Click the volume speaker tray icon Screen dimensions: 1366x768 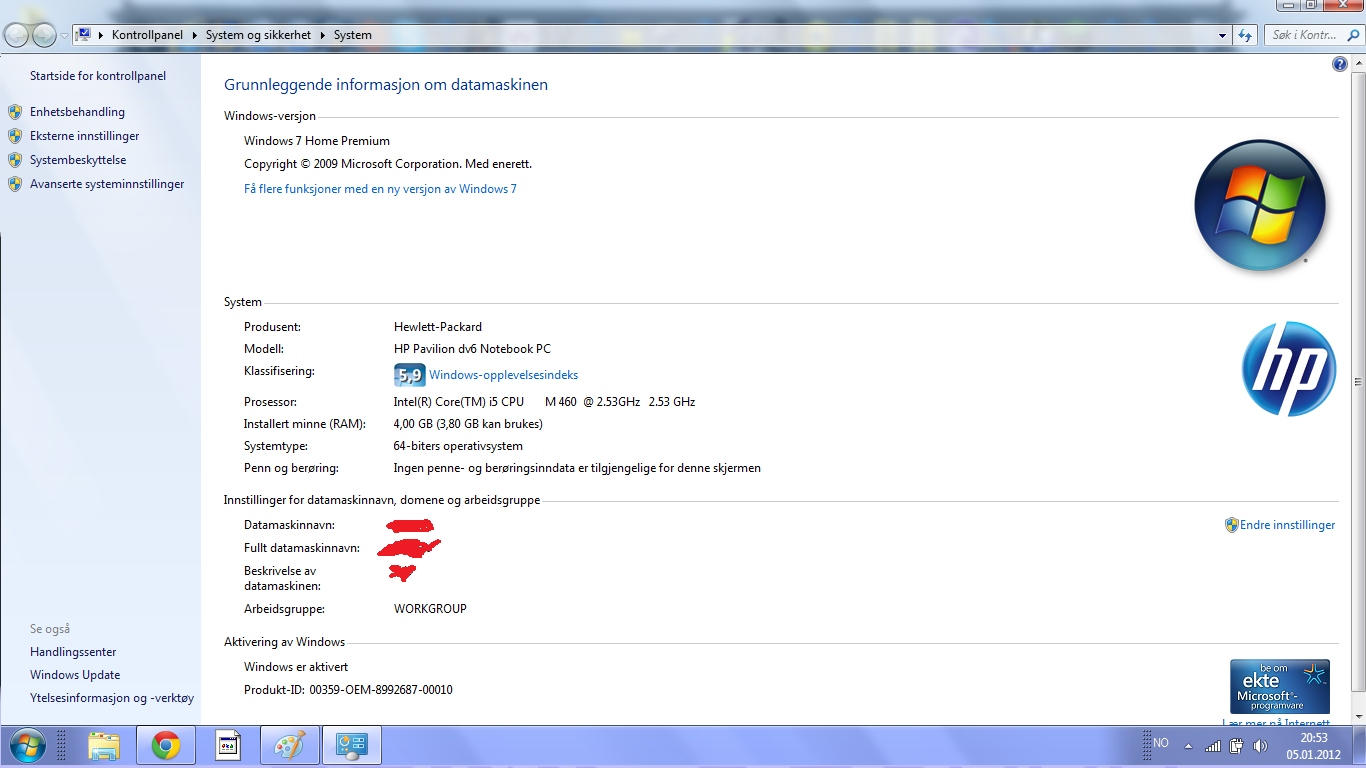pyautogui.click(x=1260, y=745)
